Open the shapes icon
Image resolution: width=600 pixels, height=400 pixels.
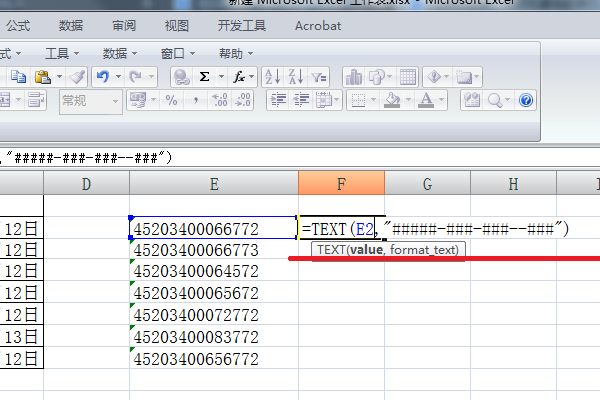[x=377, y=77]
